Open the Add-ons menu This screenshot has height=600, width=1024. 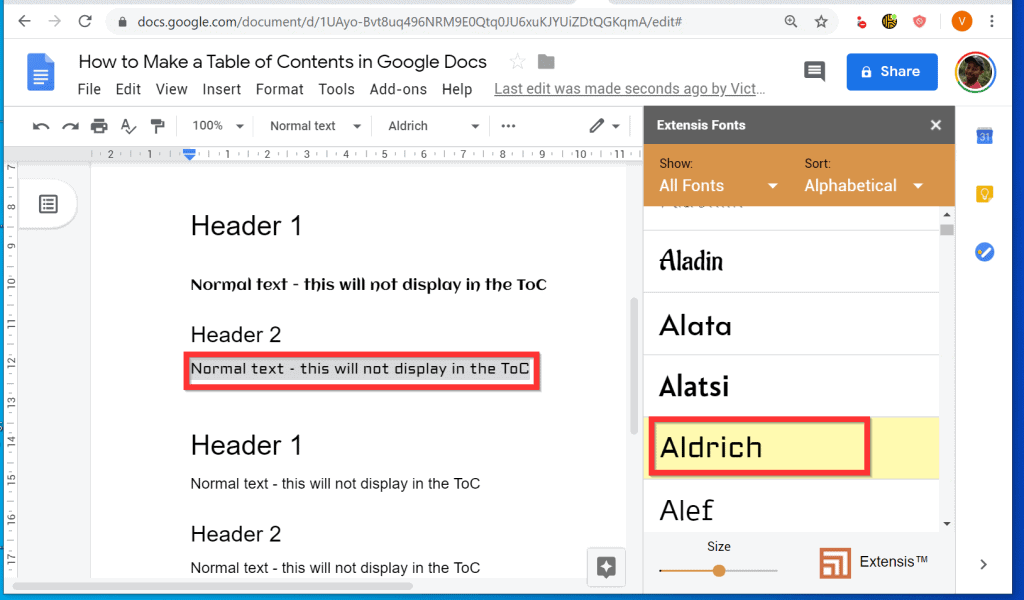point(397,89)
